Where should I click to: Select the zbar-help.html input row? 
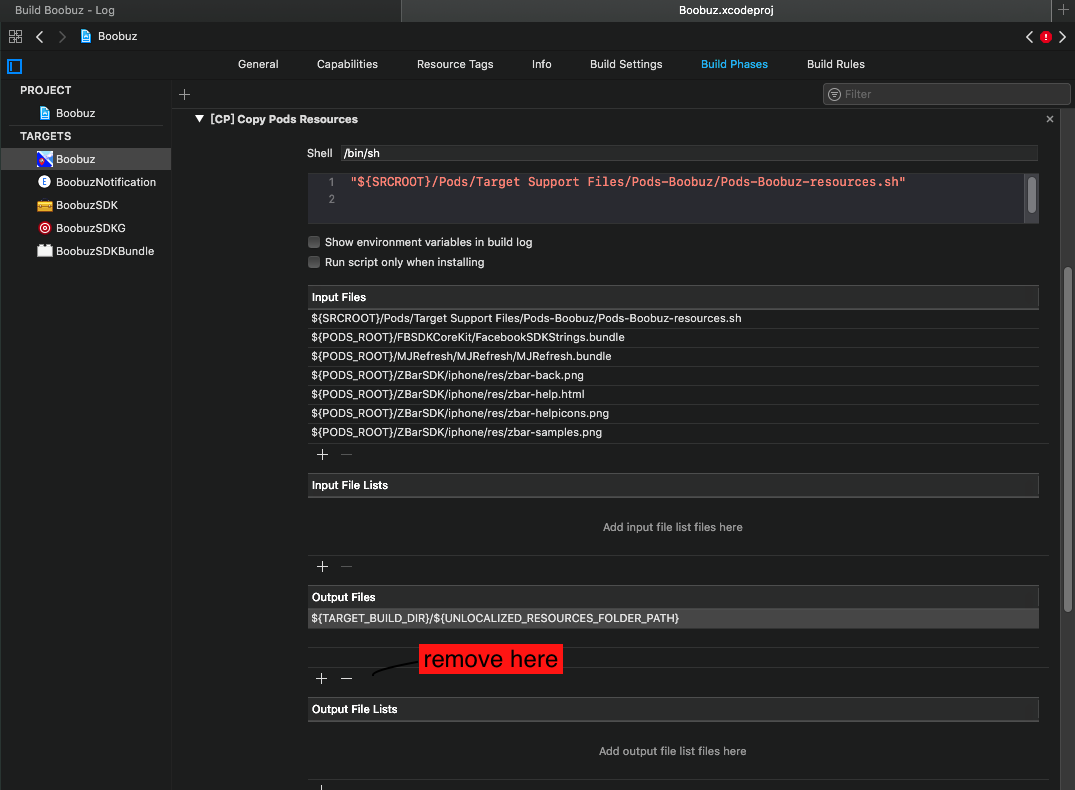point(673,394)
